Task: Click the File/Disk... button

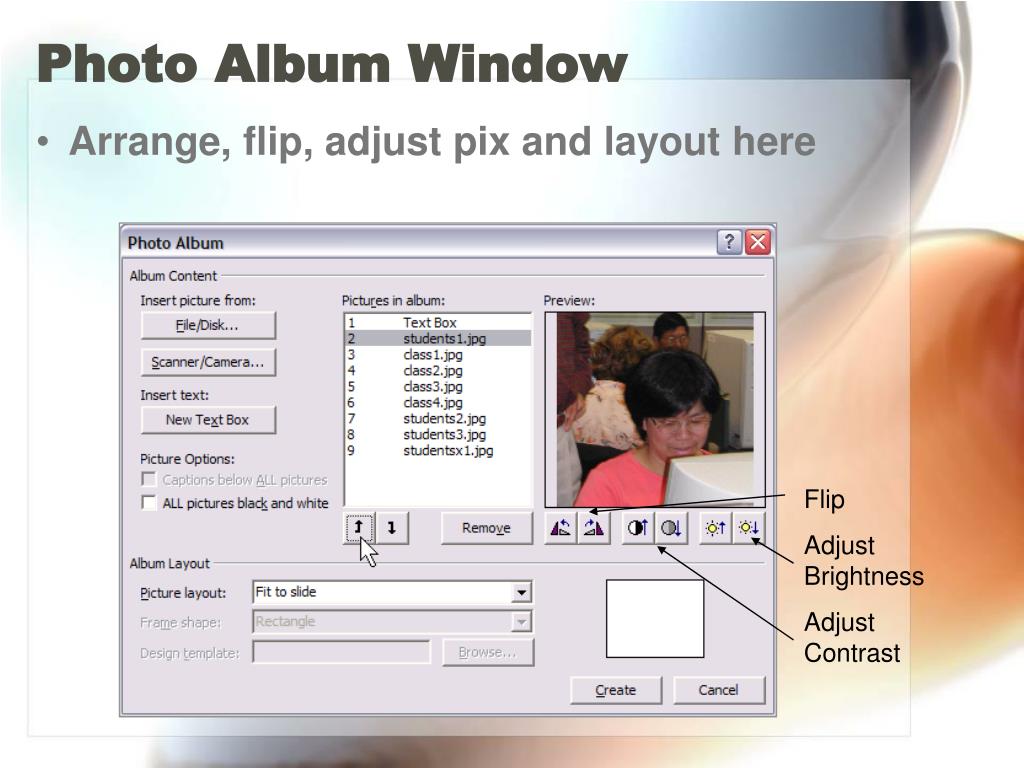Action: point(208,325)
